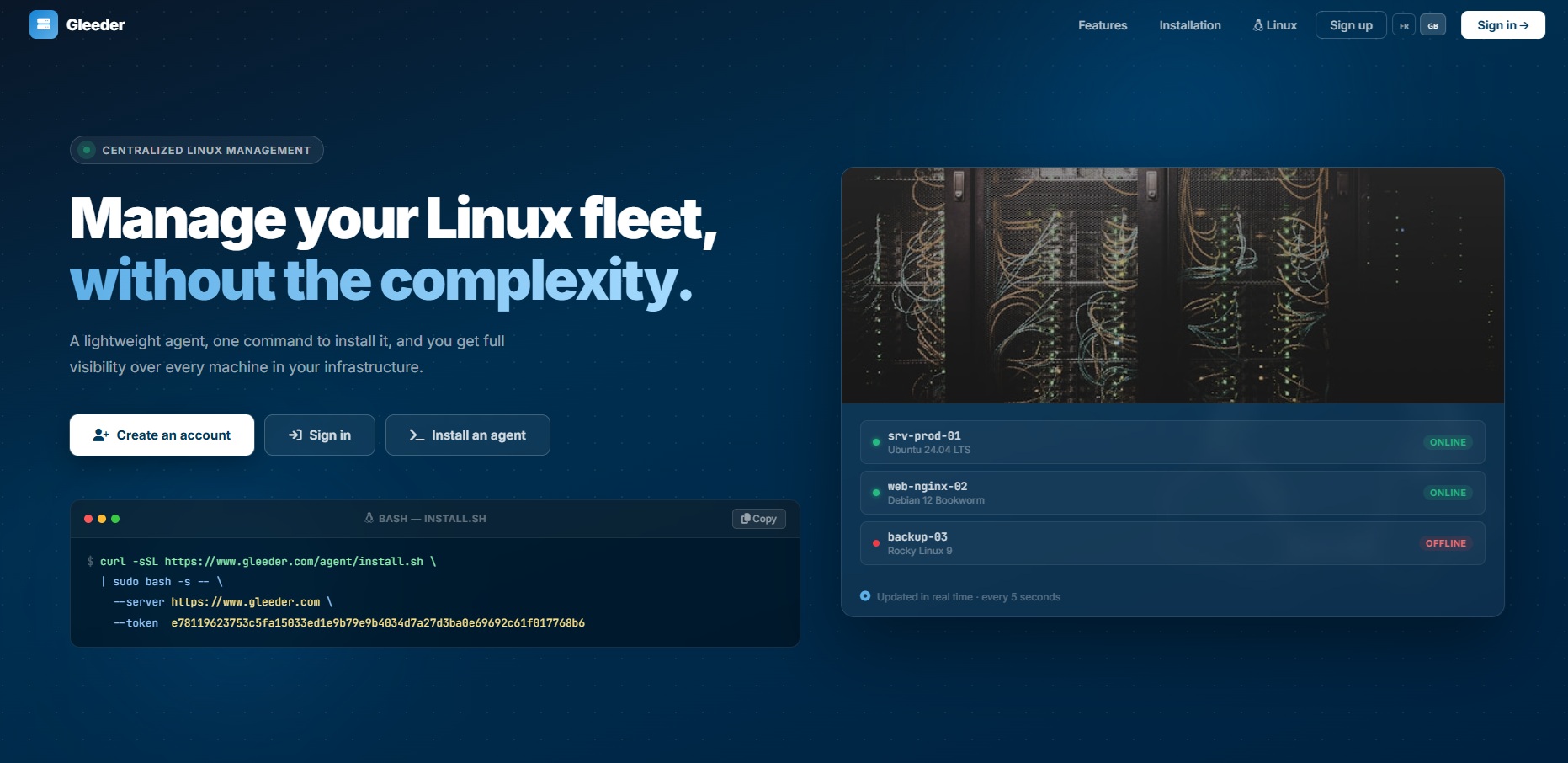This screenshot has height=763, width=1568.
Task: Click the curl install.sh command line
Action: click(262, 561)
